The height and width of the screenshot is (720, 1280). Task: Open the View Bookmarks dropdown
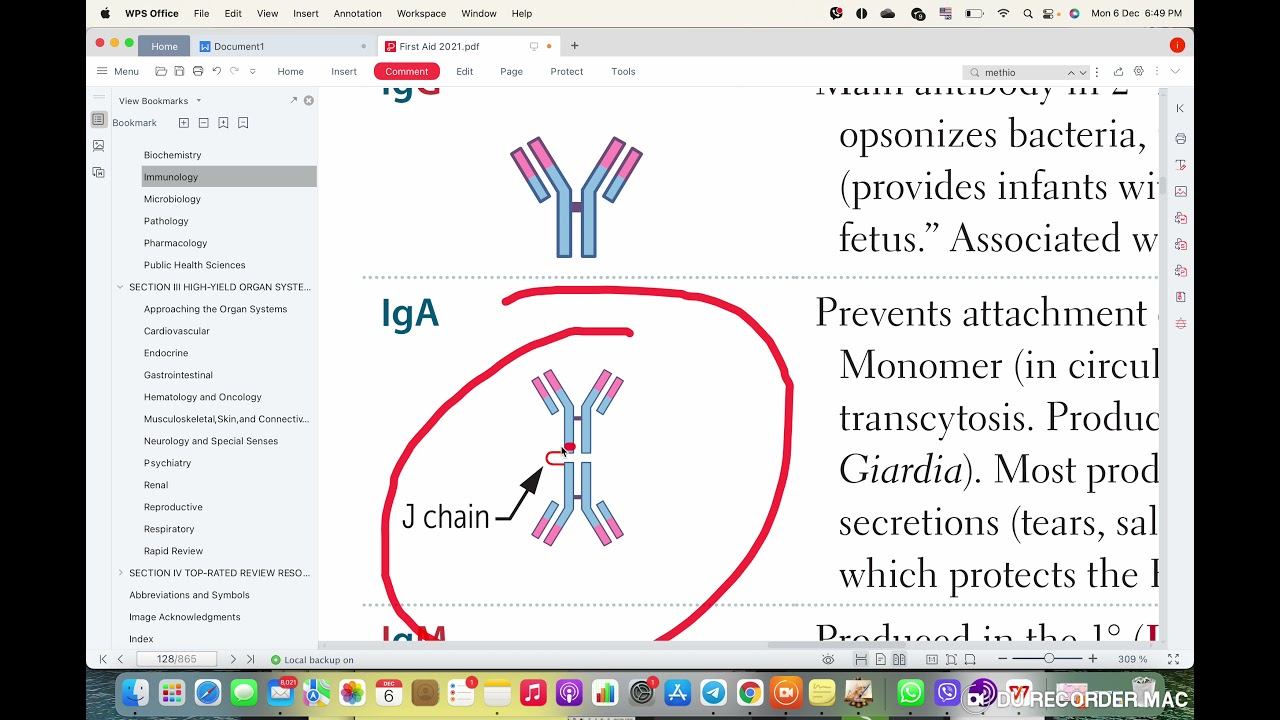160,101
